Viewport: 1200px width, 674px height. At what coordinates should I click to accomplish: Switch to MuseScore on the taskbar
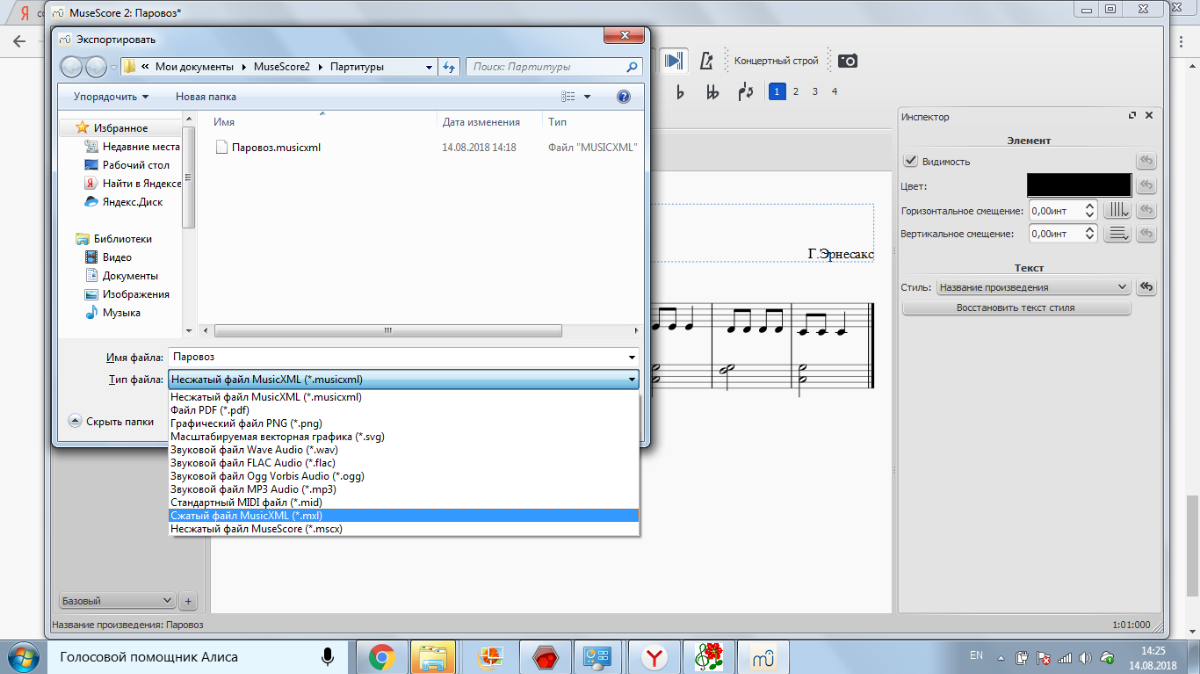click(764, 657)
